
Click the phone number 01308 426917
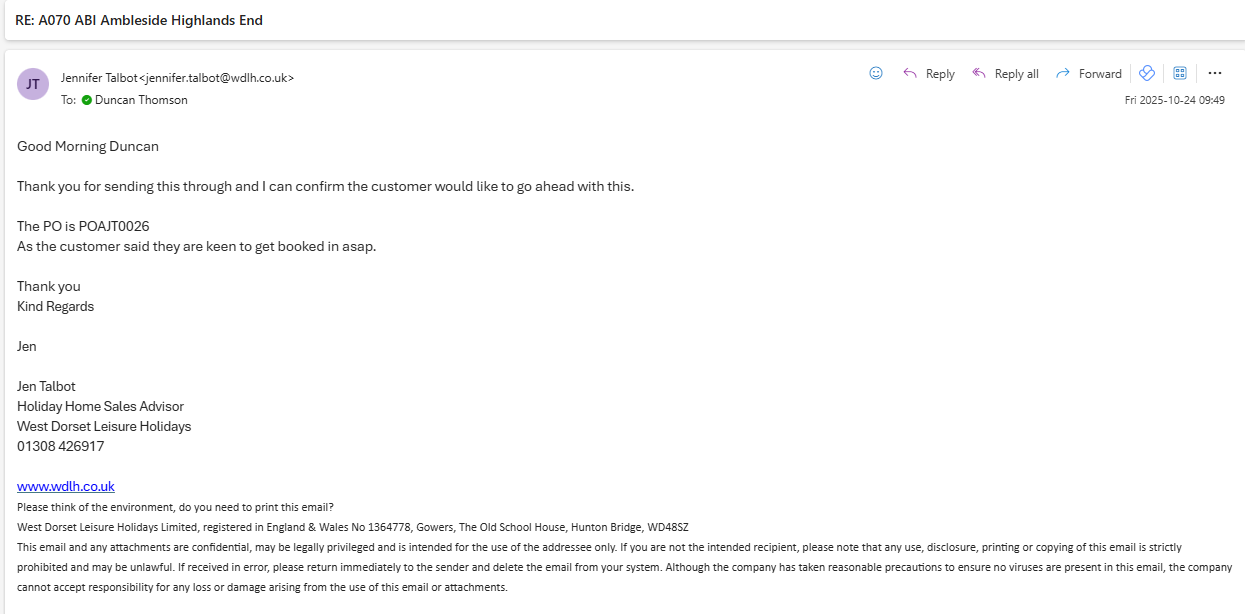coord(60,446)
